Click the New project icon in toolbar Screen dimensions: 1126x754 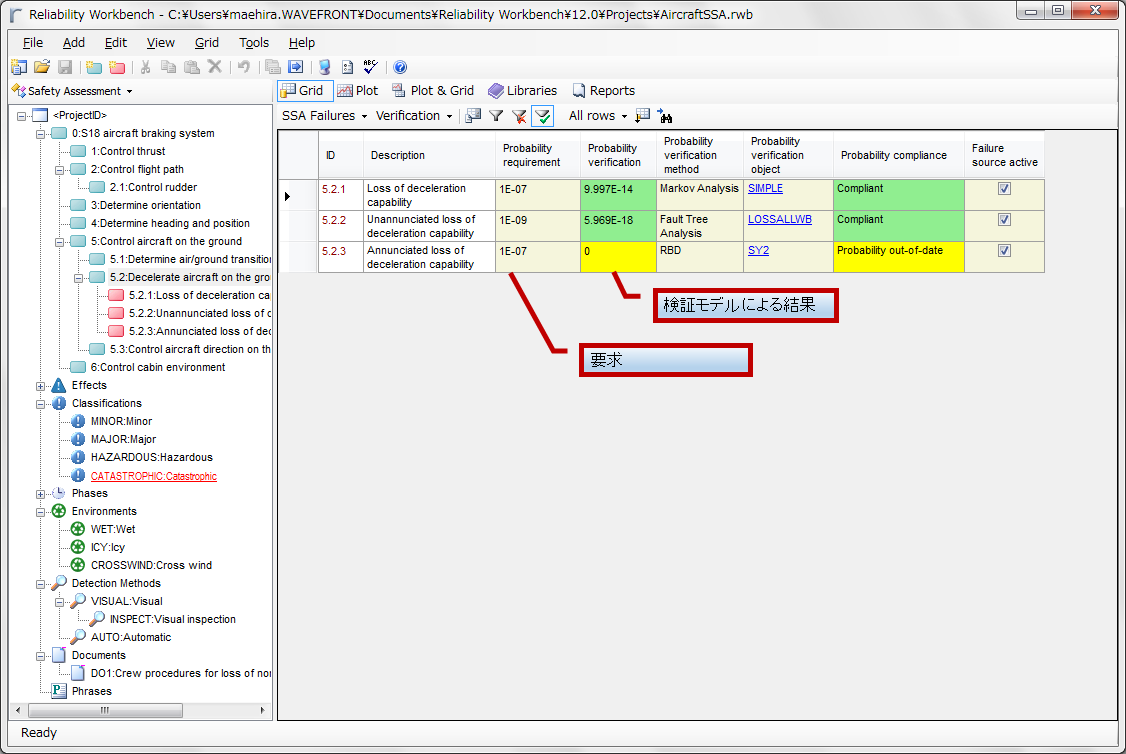point(19,67)
